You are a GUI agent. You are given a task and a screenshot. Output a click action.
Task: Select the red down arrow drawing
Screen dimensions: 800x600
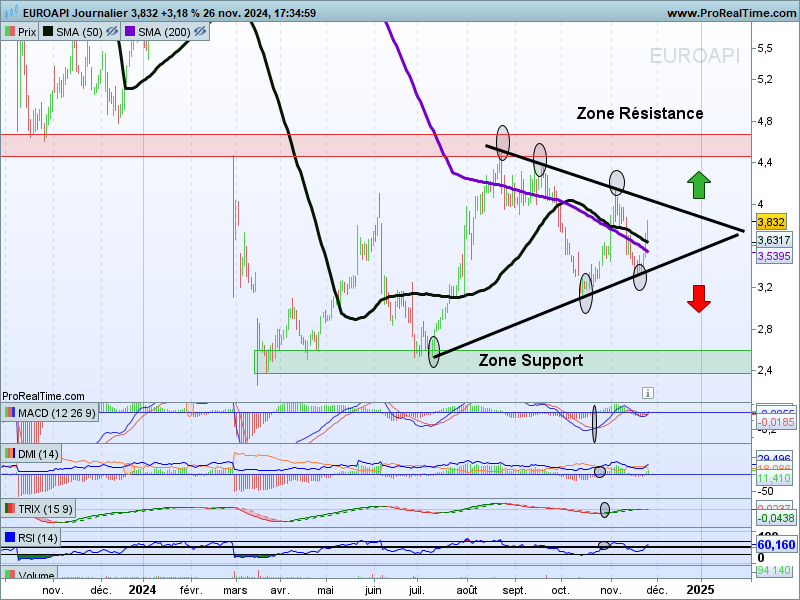[699, 298]
